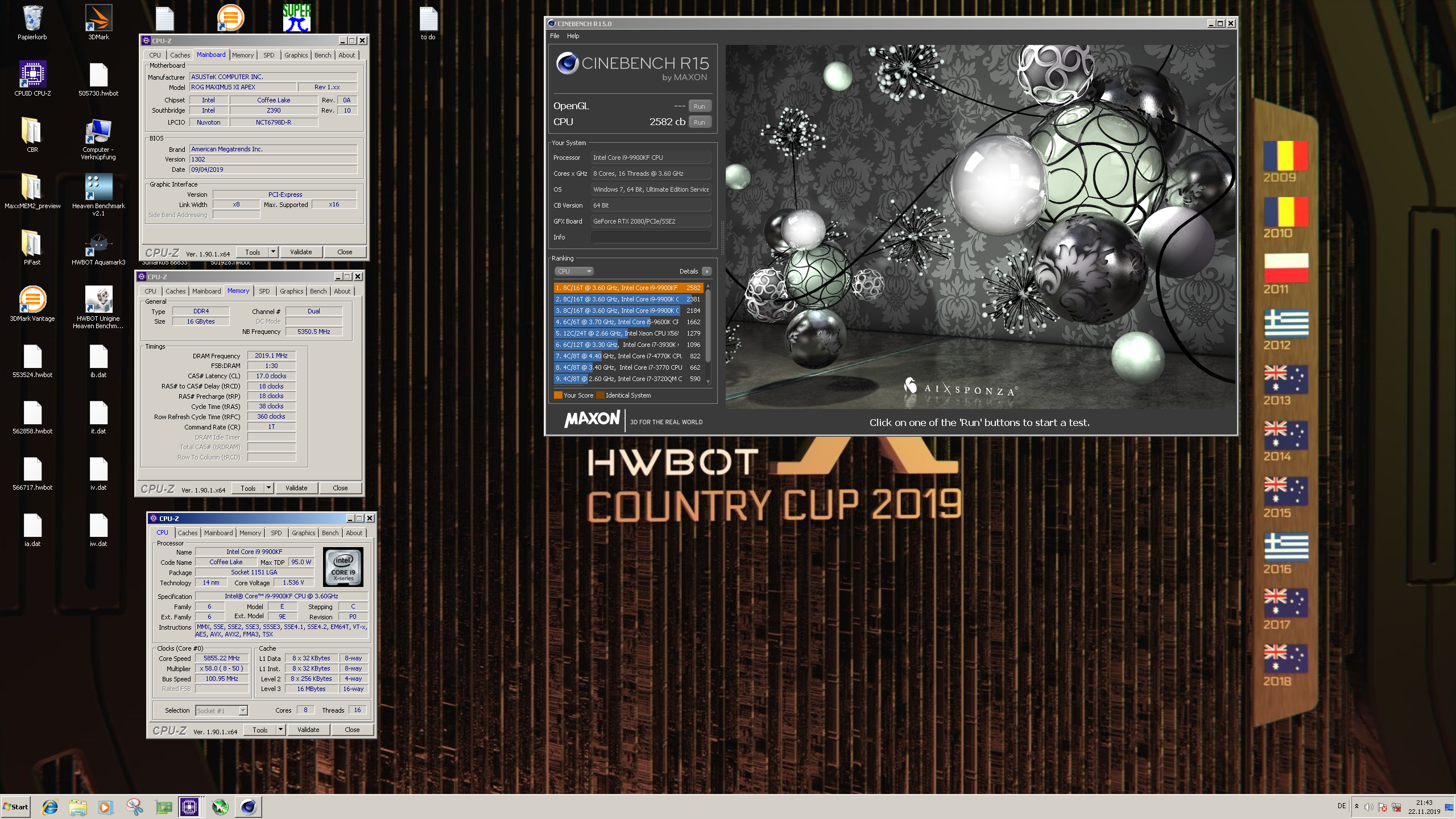Click Validate in the Memory CPU-Z window
Screen dimensions: 1456x819
coord(296,488)
